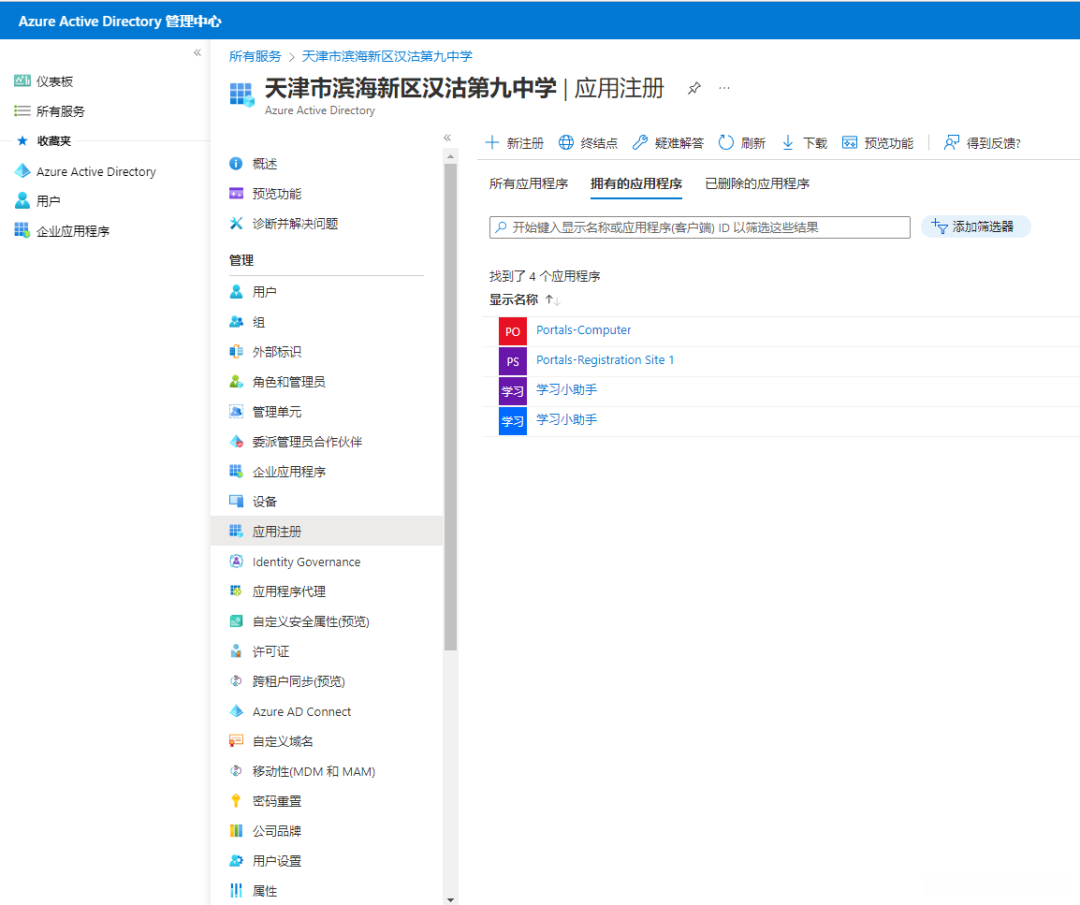Click the resource menu vertical scrollbar thumb

click(450, 406)
